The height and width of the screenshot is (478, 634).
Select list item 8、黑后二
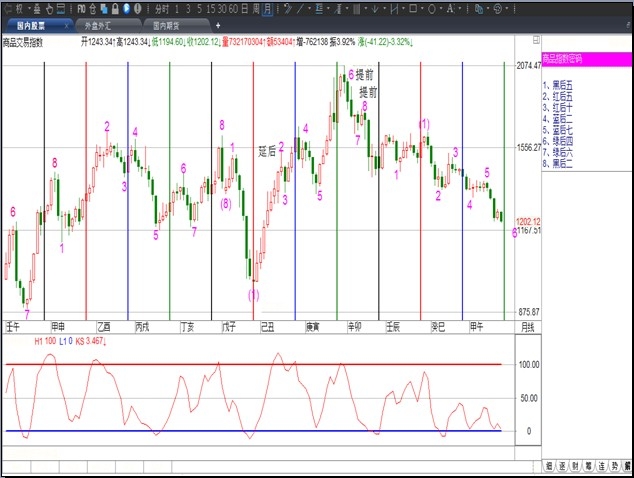pyautogui.click(x=558, y=163)
